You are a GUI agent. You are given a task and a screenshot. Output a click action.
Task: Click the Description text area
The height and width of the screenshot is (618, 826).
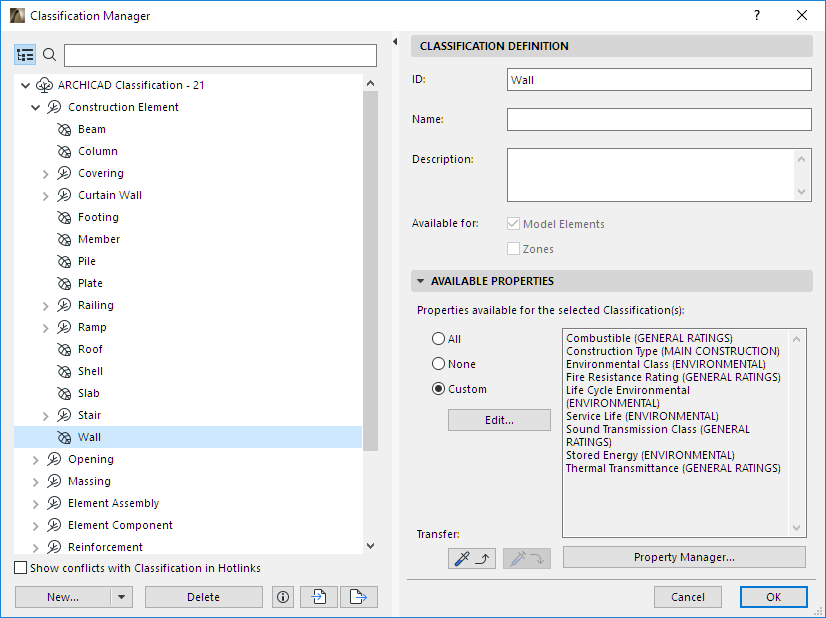651,175
